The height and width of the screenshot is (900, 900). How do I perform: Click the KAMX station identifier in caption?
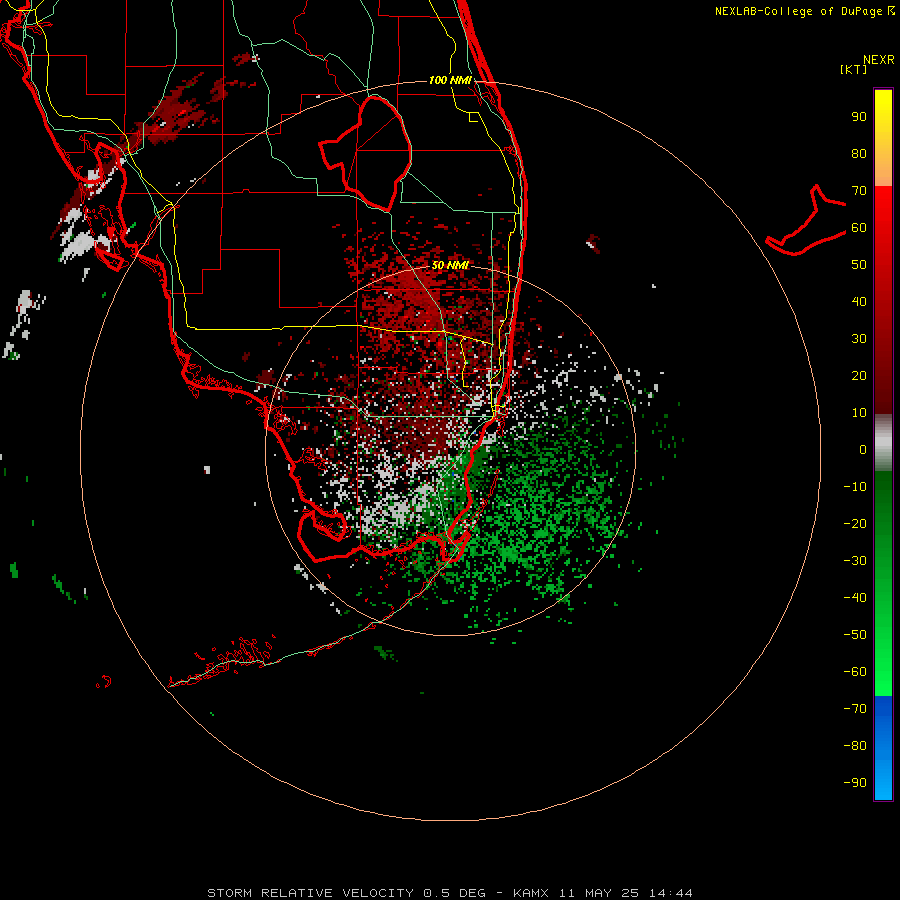[531, 893]
